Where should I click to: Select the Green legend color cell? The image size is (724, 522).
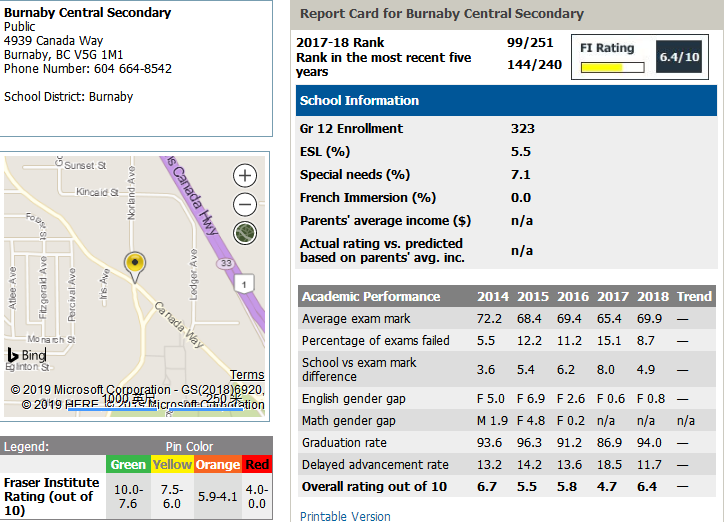click(x=128, y=464)
